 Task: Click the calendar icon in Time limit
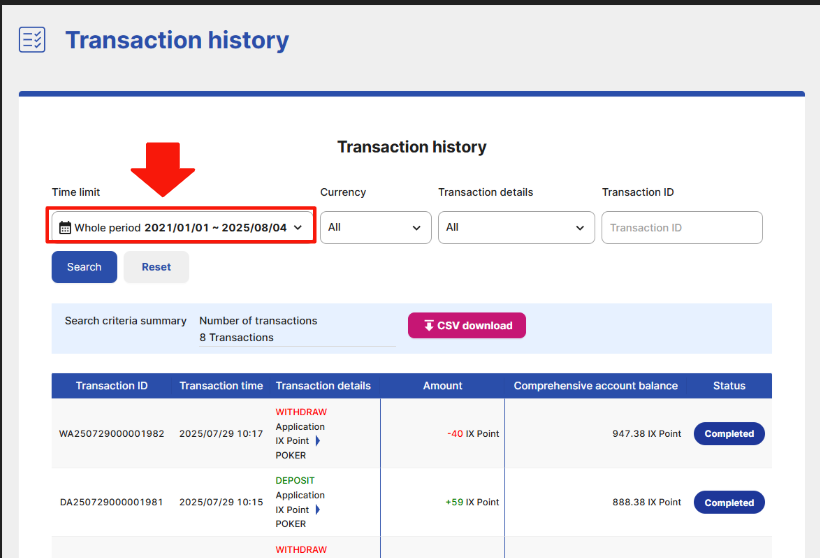(x=65, y=227)
